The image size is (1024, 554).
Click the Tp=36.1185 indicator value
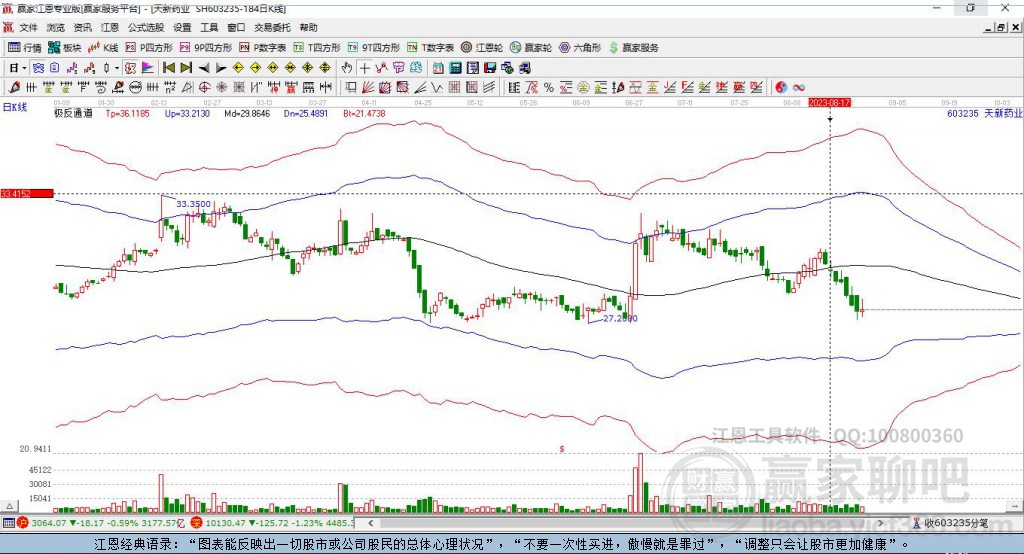127,114
